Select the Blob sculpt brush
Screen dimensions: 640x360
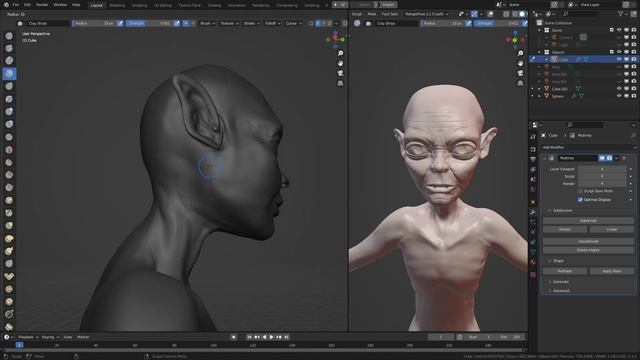[x=9, y=124]
